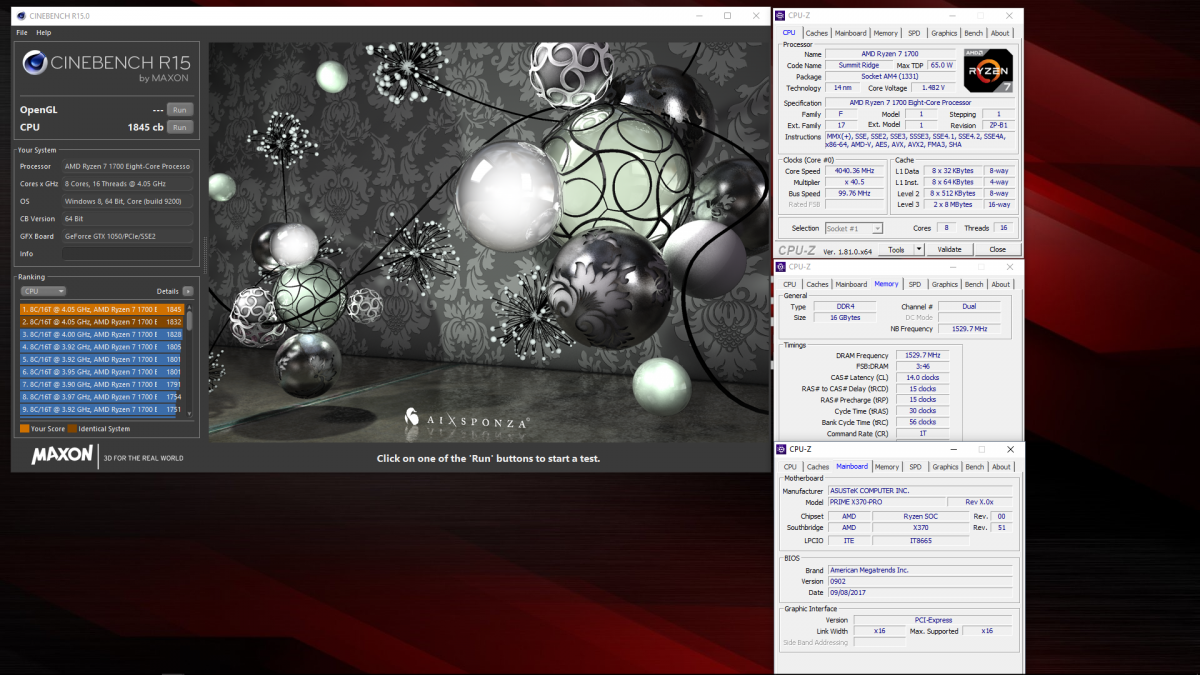Click the Close button in CPU-Z
Image resolution: width=1200 pixels, height=675 pixels.
[997, 249]
